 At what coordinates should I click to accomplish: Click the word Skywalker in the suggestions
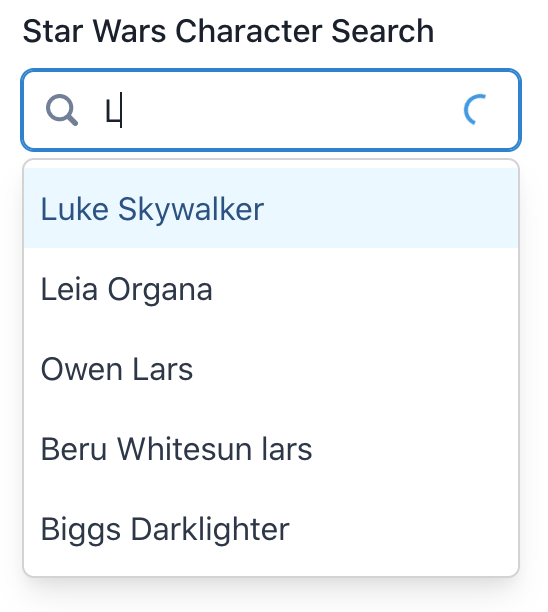tap(191, 210)
